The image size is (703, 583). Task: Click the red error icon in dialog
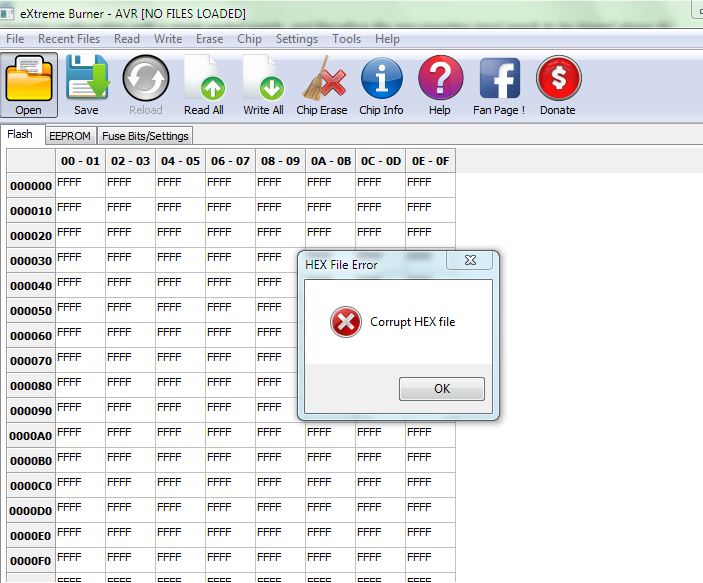[x=346, y=322]
